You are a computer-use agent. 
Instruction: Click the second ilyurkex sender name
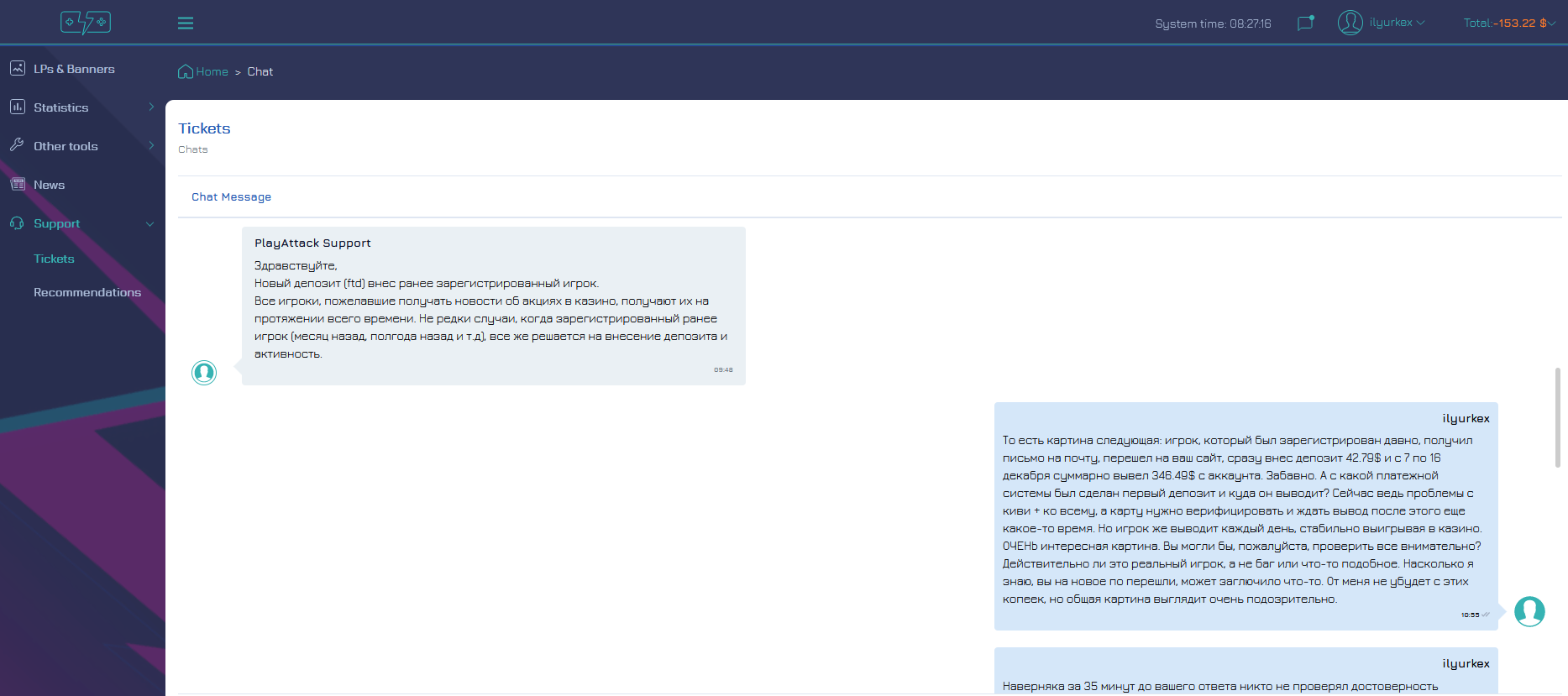click(x=1466, y=663)
